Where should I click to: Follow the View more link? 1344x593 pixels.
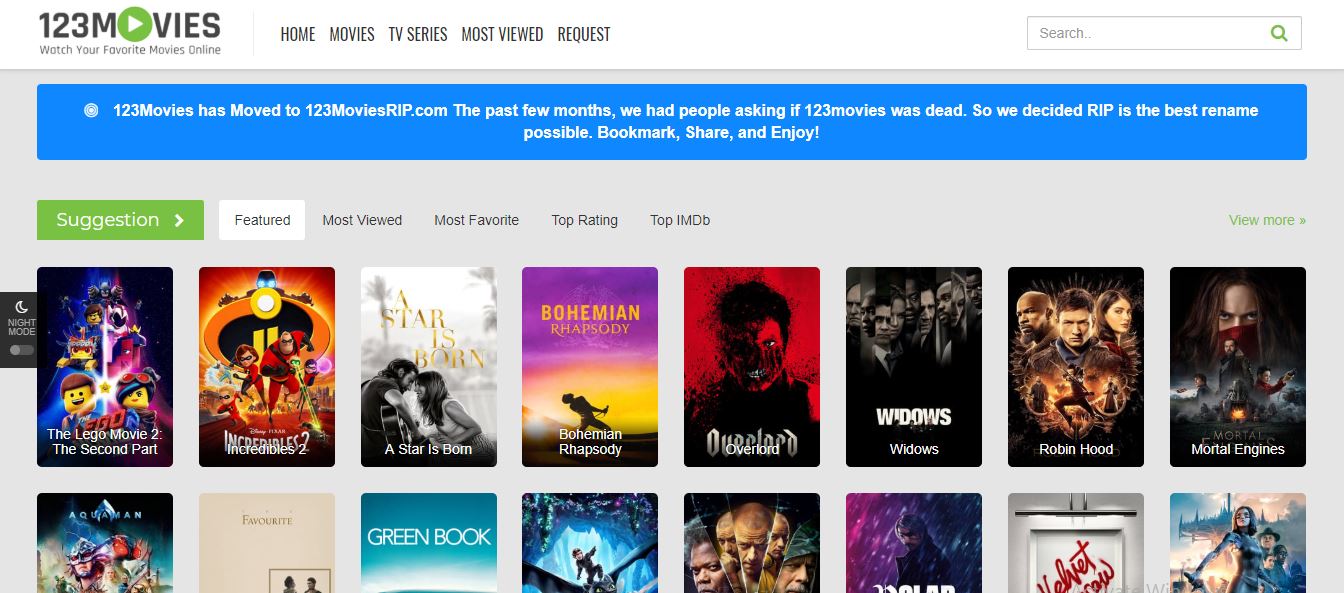(x=1267, y=220)
